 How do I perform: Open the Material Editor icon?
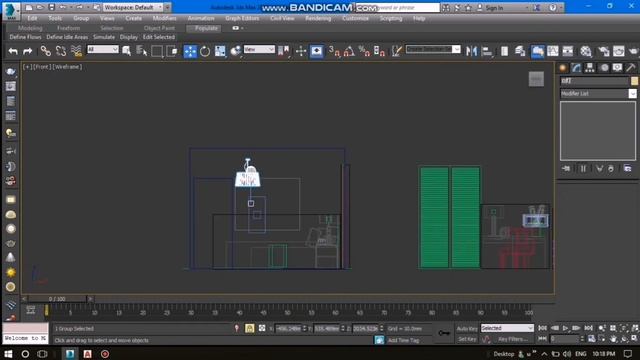tap(586, 51)
